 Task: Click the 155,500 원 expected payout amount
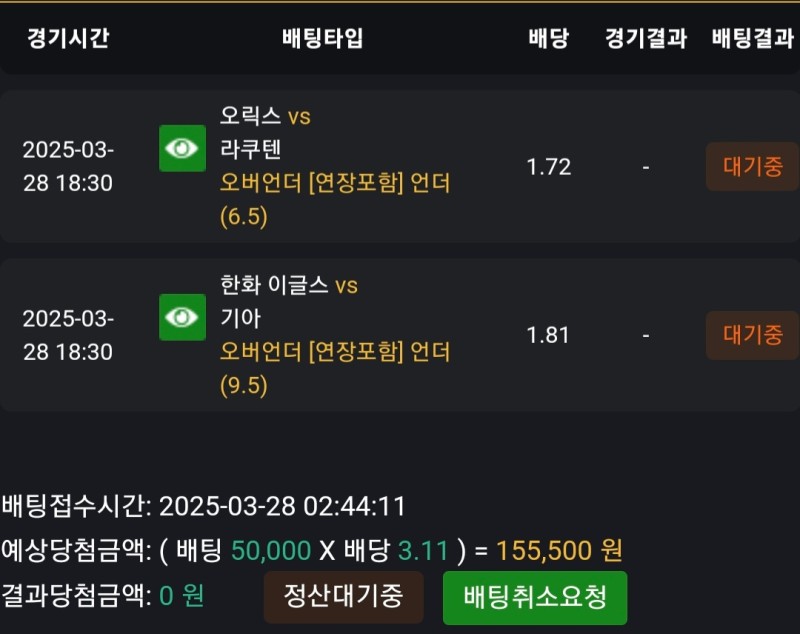559,550
